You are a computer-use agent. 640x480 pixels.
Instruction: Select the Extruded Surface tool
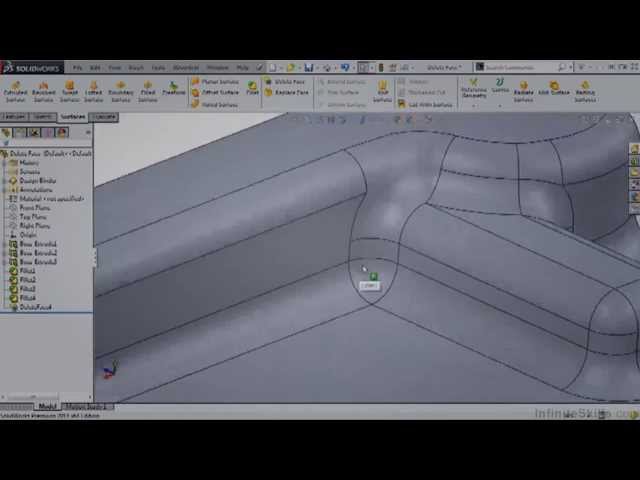coord(15,91)
